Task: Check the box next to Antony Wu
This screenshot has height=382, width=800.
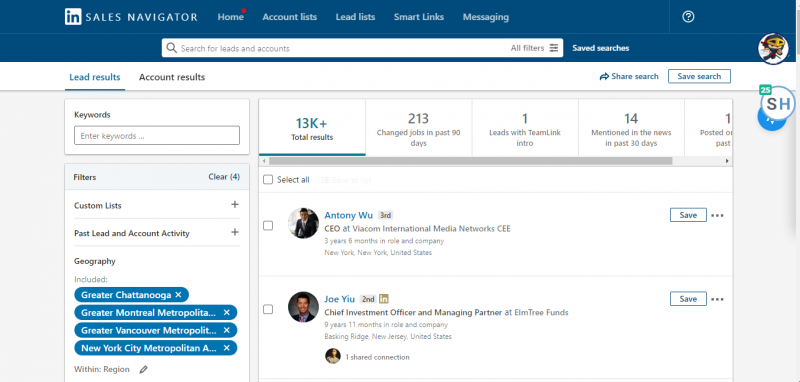Action: point(268,225)
